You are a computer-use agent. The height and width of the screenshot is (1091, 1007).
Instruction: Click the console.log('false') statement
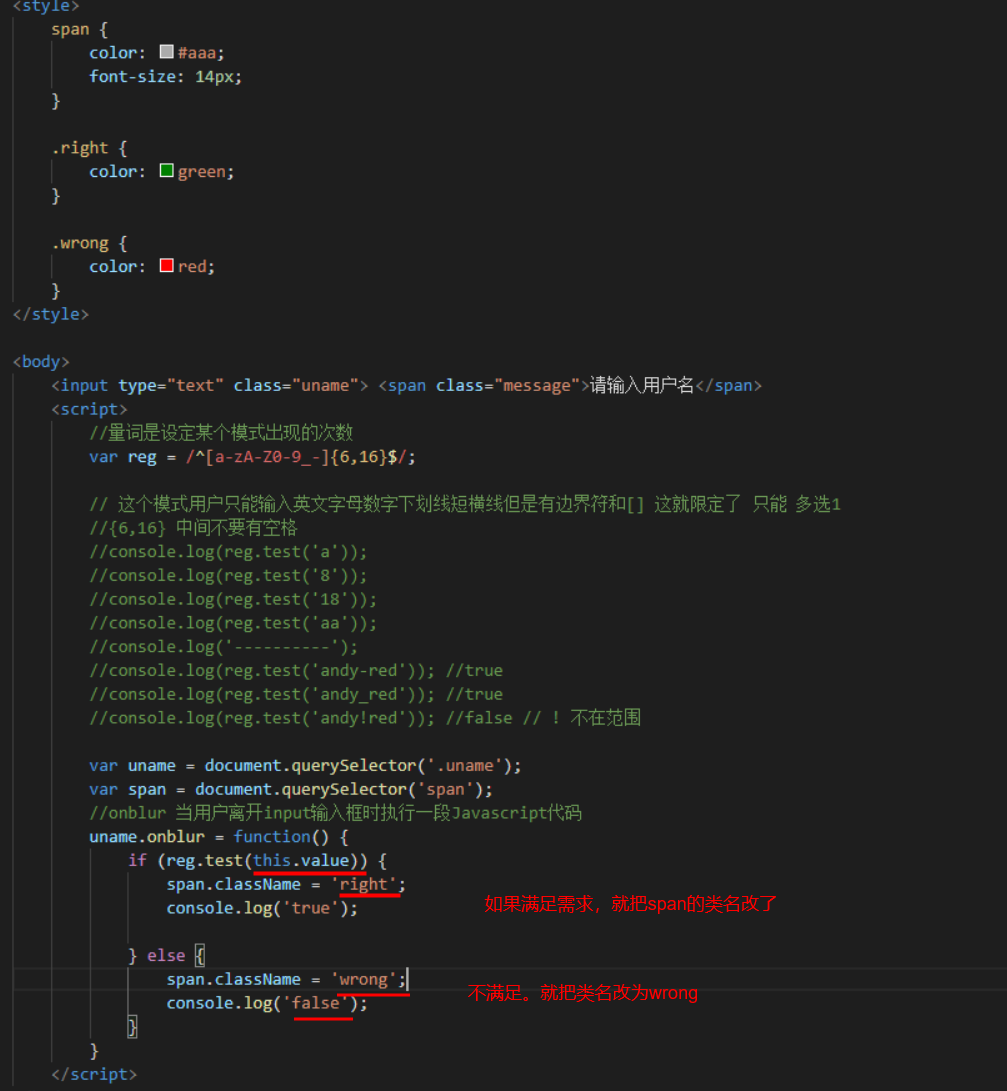[x=267, y=1003]
